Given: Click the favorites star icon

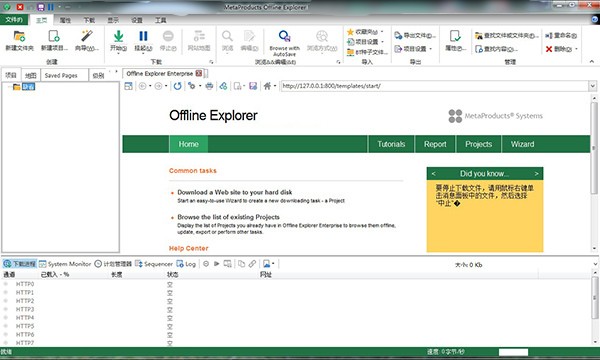Looking at the screenshot, I should (350, 32).
